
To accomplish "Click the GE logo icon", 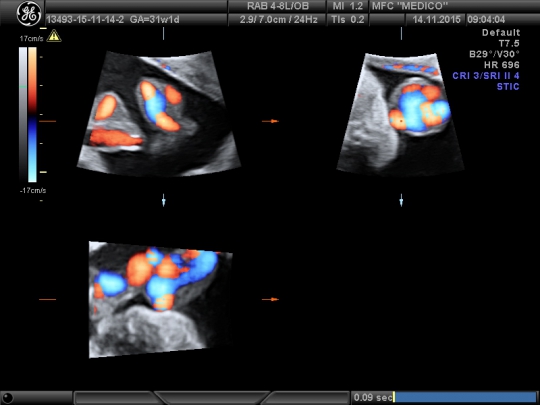I will (29, 14).
